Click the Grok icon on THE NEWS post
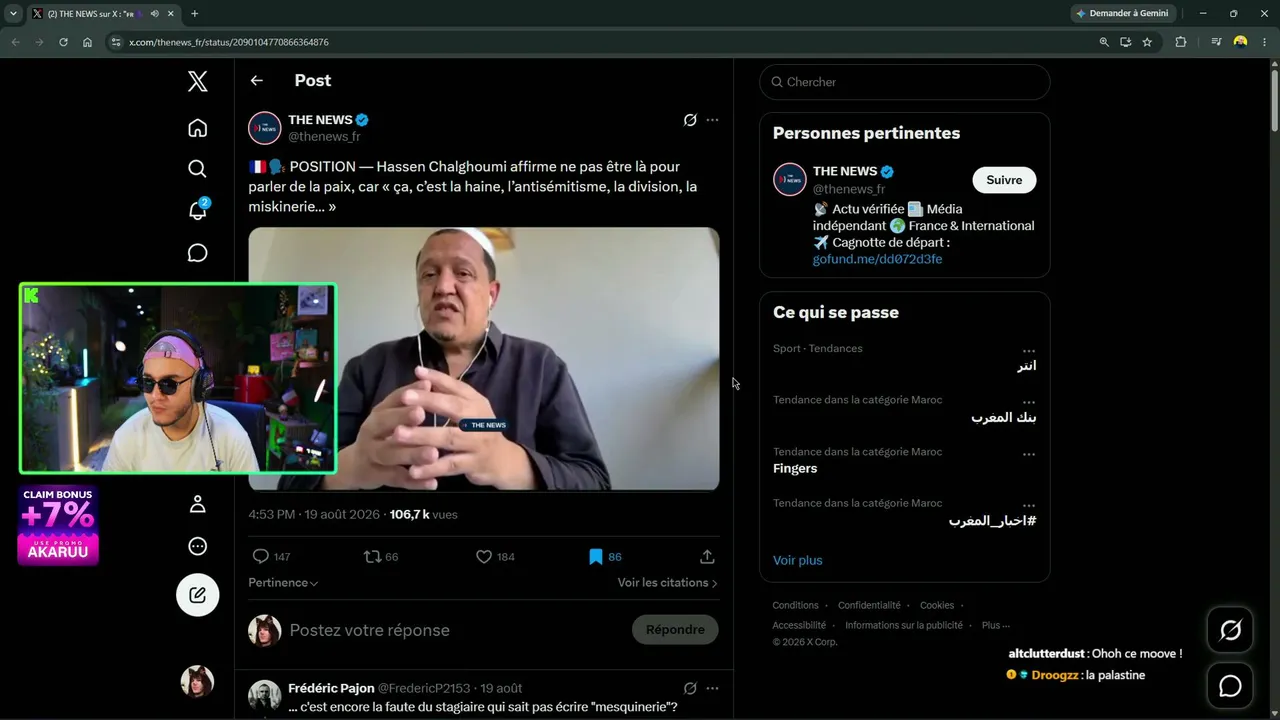Viewport: 1280px width, 720px height. [690, 120]
